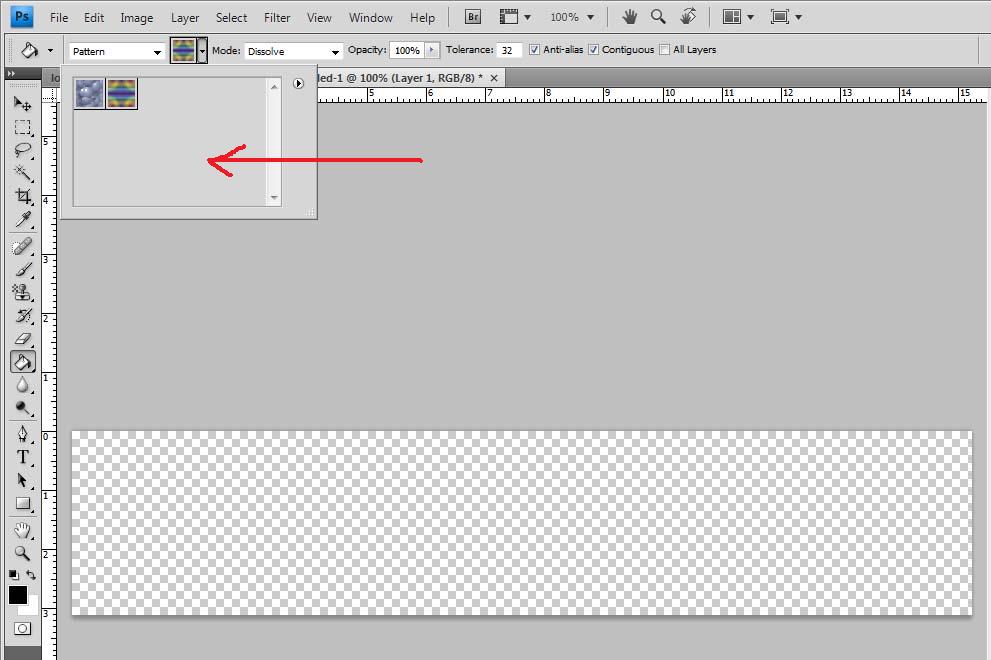Open the File menu
Image resolution: width=991 pixels, height=660 pixels.
(59, 18)
